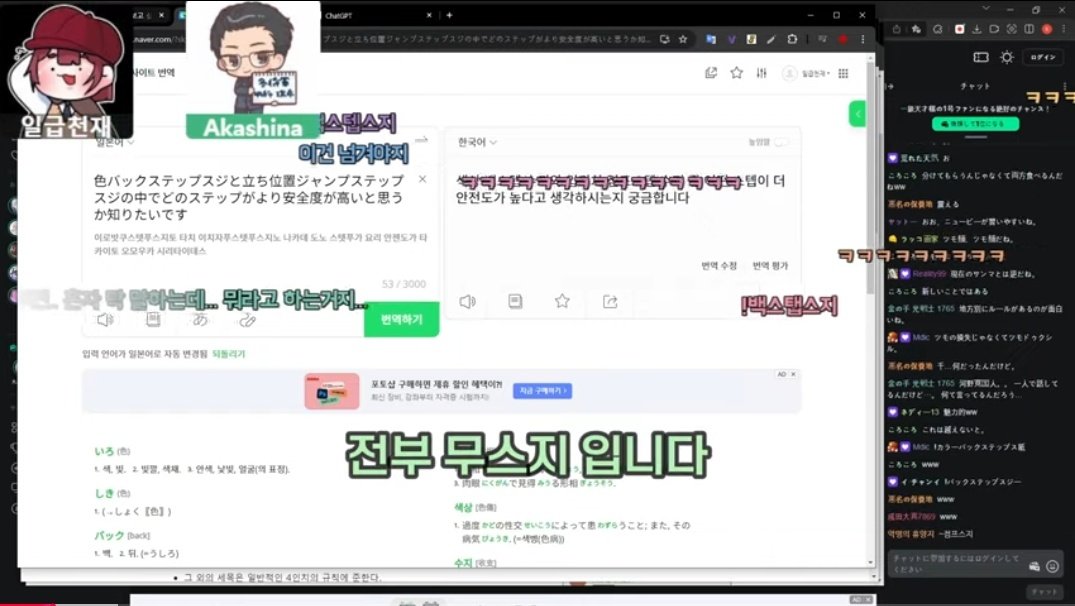Open the split view icon in right browser
Screen dimensions: 1075x606
pyautogui.click(x=1029, y=29)
